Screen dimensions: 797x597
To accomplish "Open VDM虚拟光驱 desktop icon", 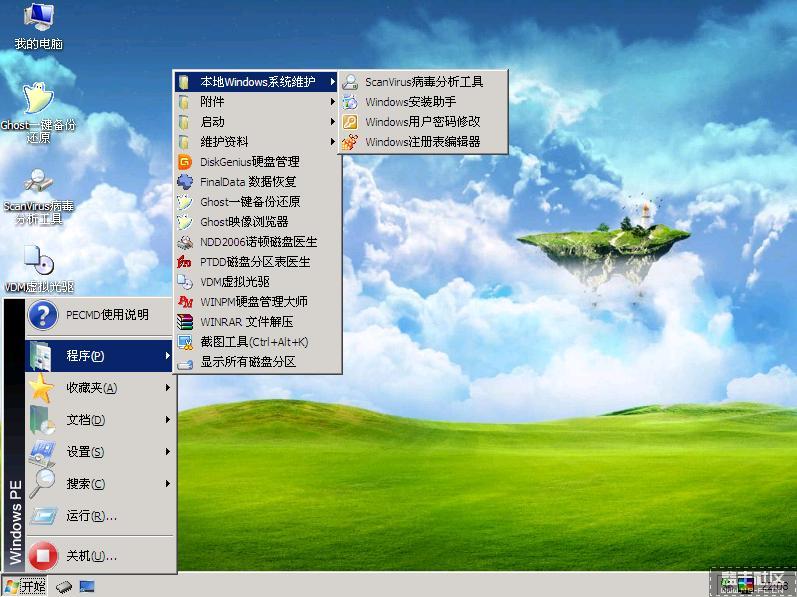I will [x=38, y=262].
